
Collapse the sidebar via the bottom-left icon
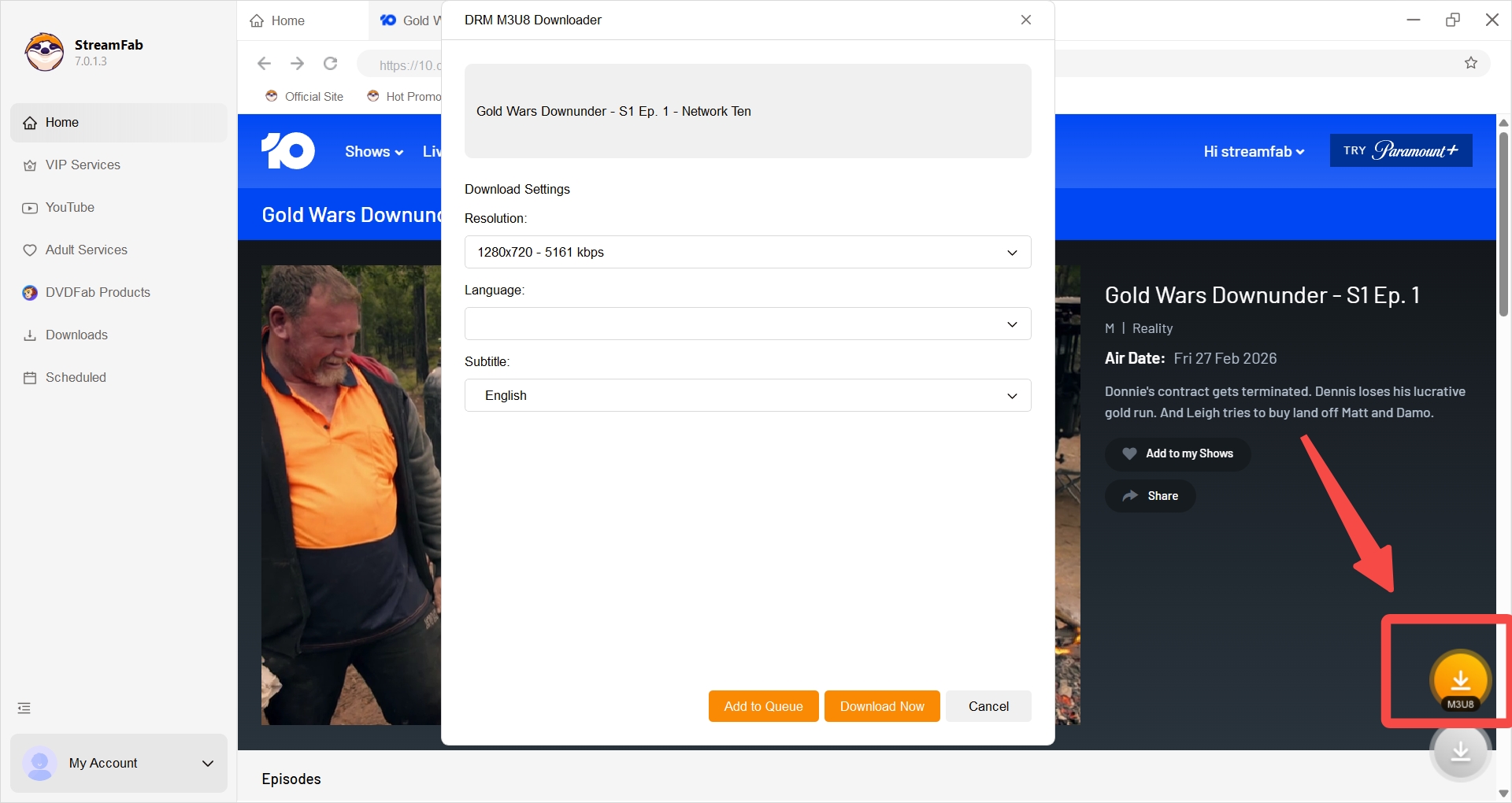24,708
